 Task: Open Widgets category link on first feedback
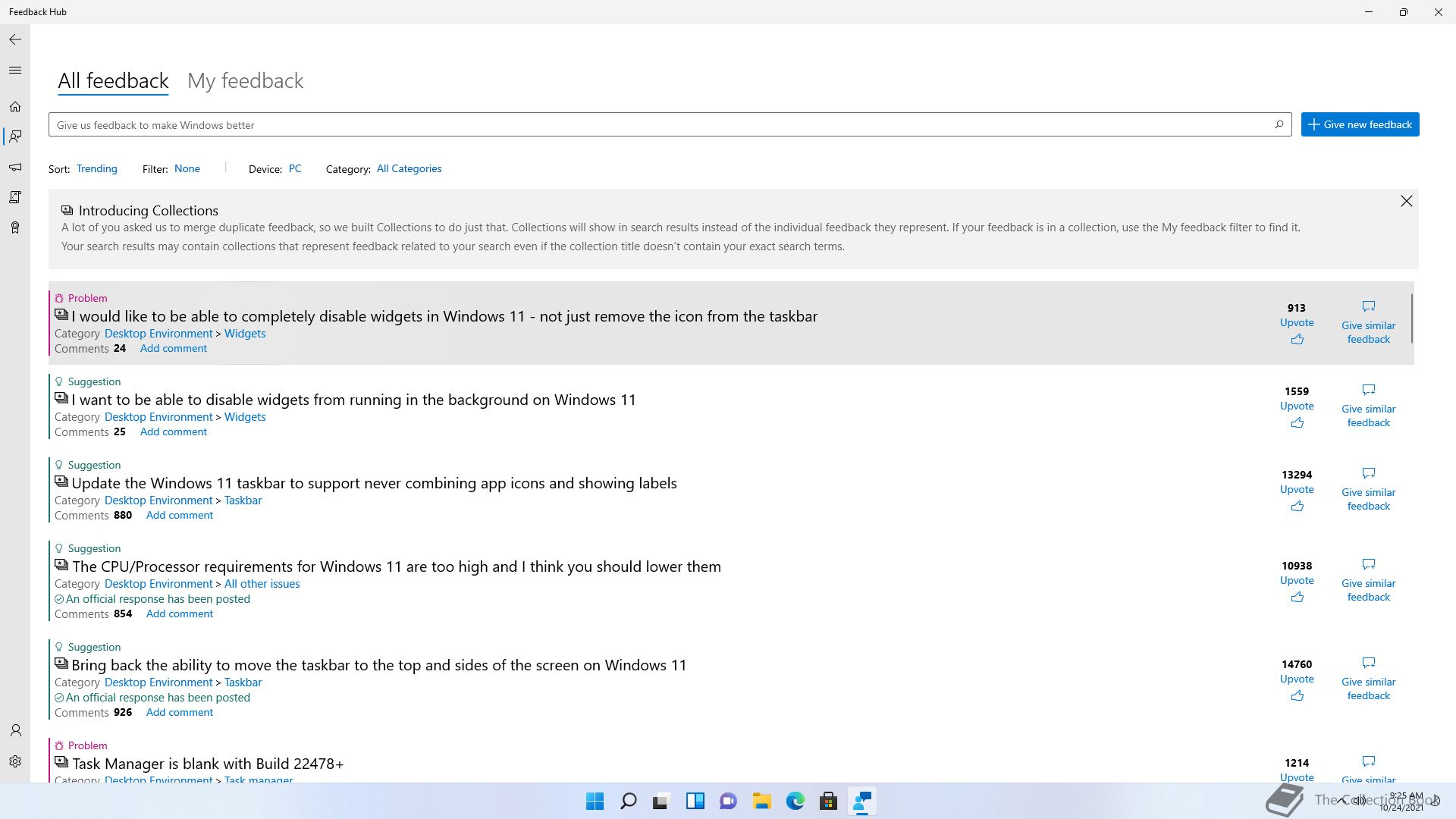point(245,333)
